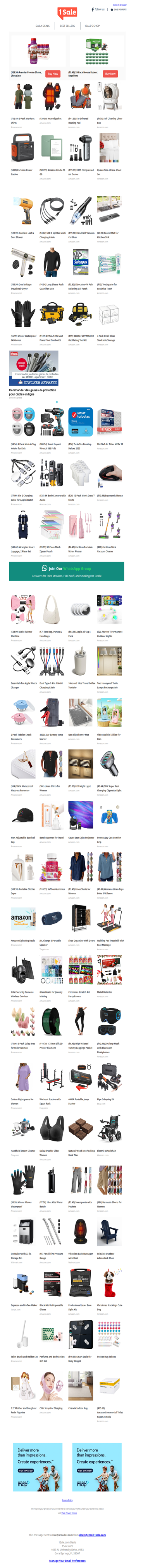Click Get Started on left bike ad

coord(25,1470)
